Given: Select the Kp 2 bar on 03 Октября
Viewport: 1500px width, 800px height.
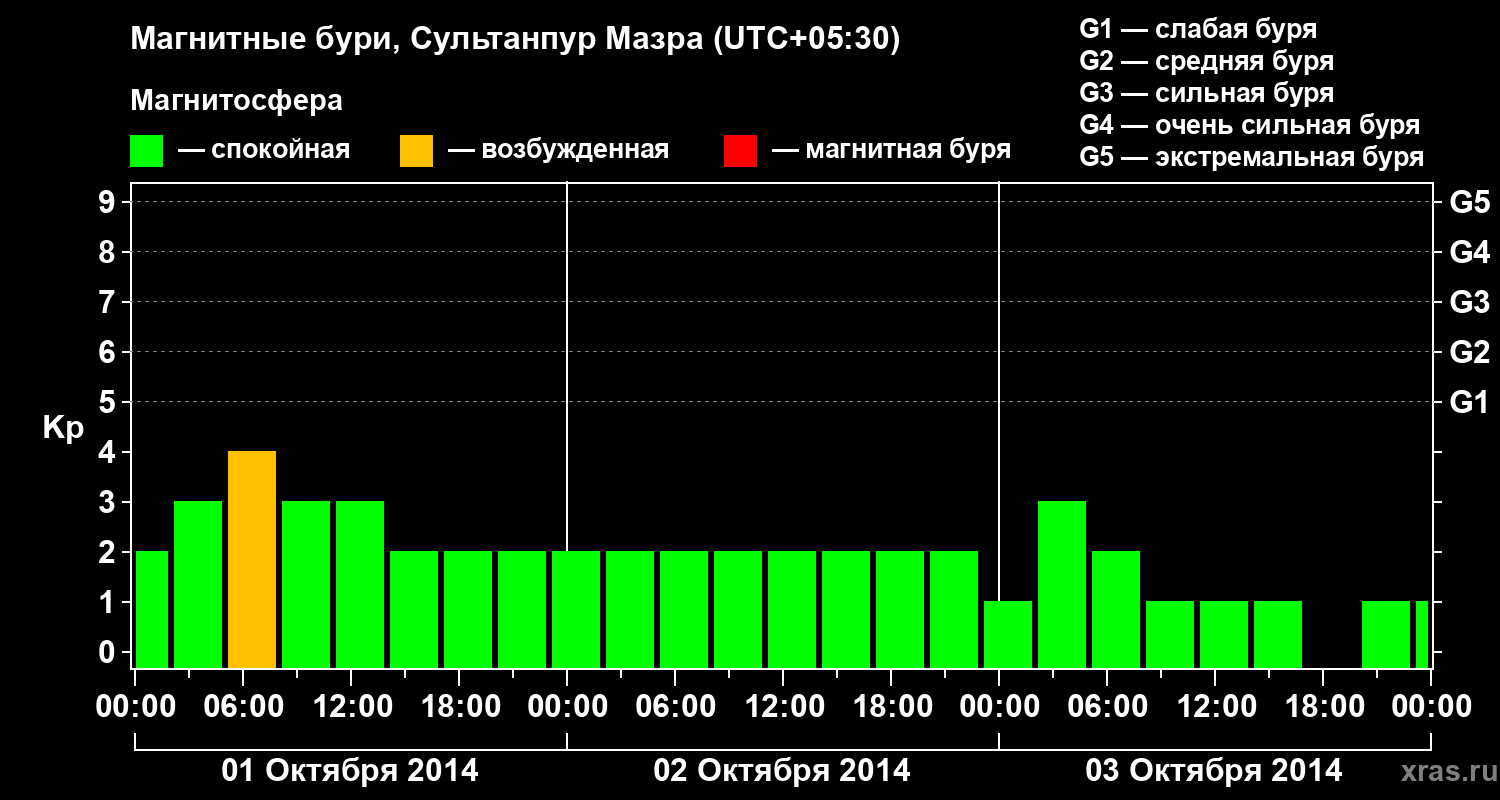Looking at the screenshot, I should [1116, 610].
